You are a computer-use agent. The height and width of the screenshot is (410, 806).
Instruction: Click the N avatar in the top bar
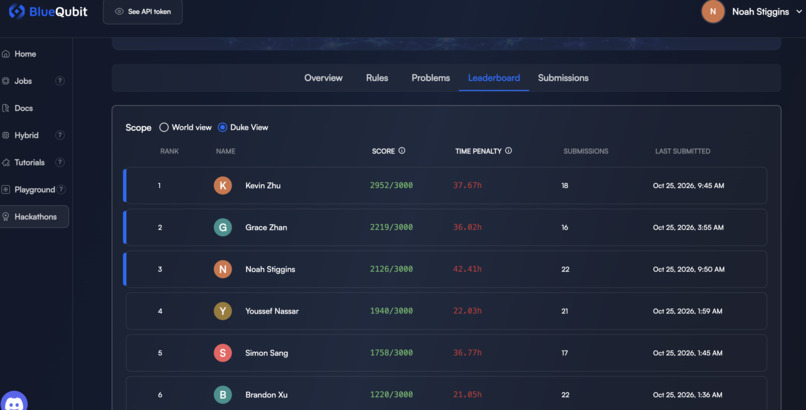point(713,11)
